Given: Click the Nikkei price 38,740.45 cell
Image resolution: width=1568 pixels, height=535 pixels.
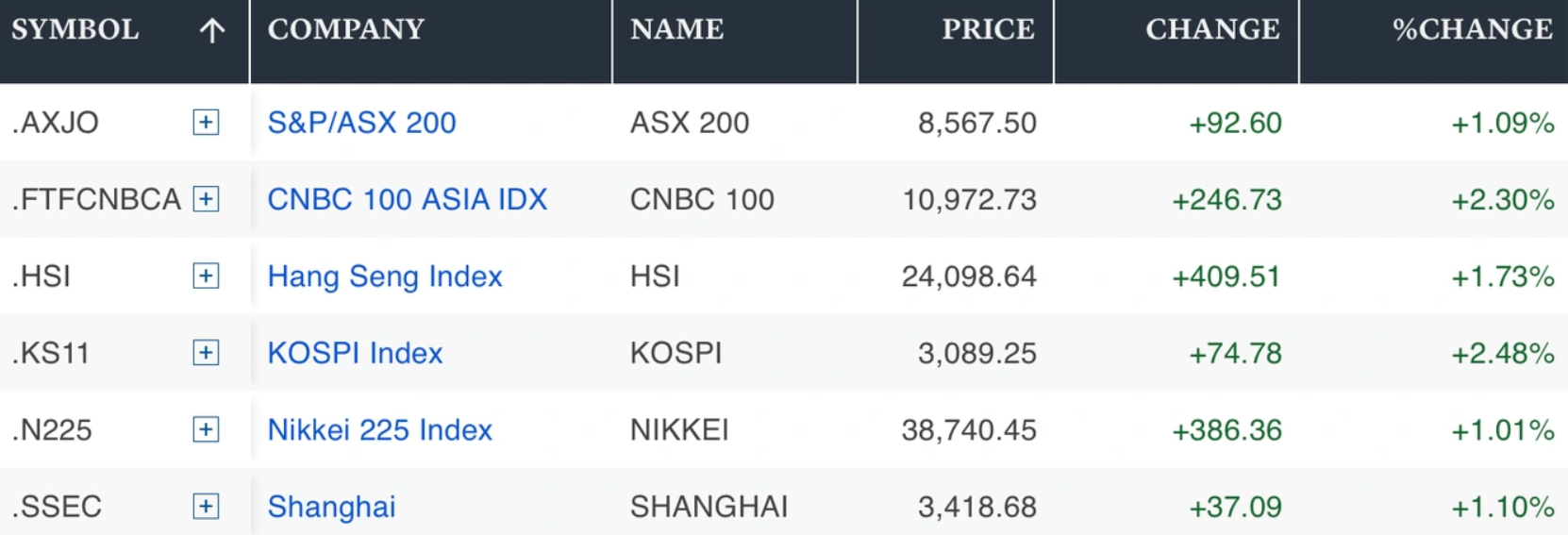Looking at the screenshot, I should (x=968, y=430).
